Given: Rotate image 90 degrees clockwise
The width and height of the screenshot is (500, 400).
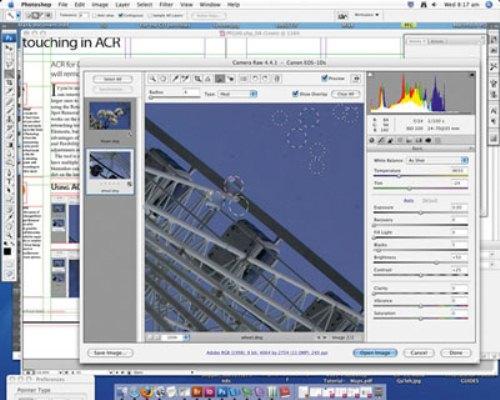Looking at the screenshot, I should point(265,79).
